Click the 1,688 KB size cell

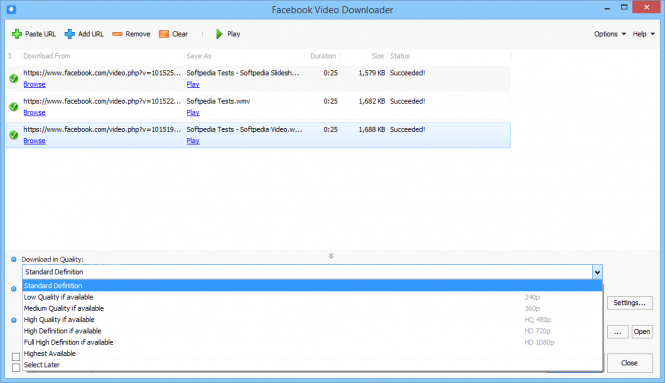(x=372, y=129)
